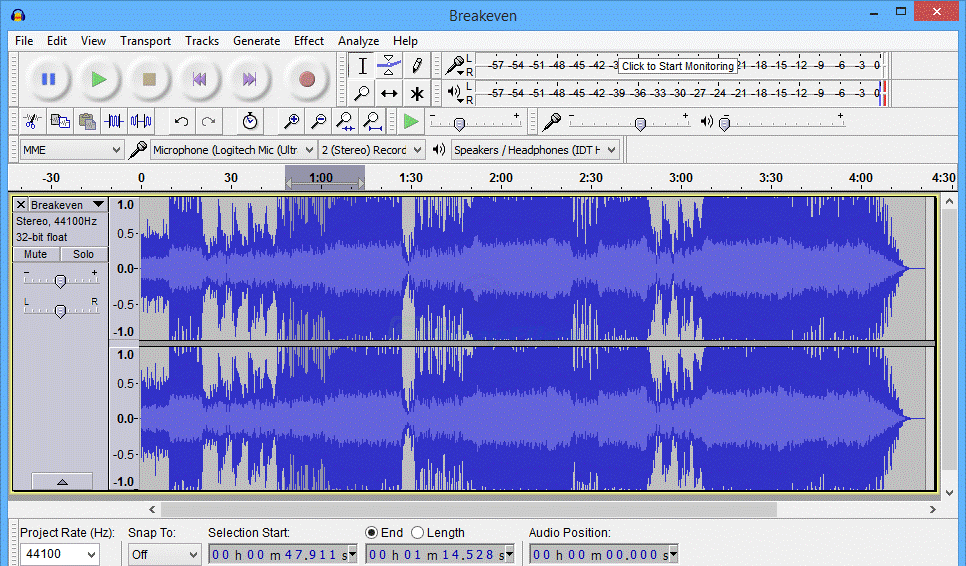Open the recording meter microphone menu
This screenshot has width=966, height=566.
point(457,66)
